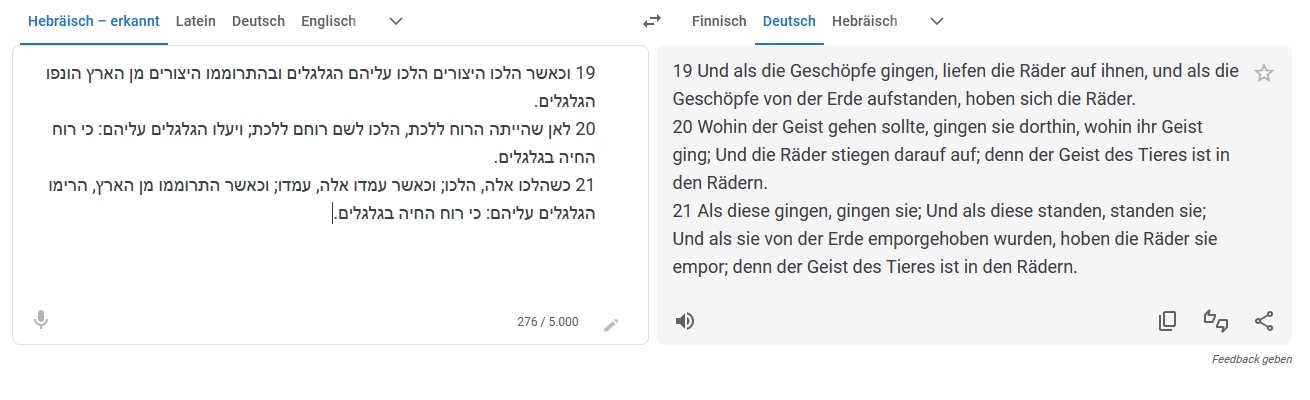The height and width of the screenshot is (400, 1310).
Task: Select Deutsch as target language
Action: tap(789, 21)
